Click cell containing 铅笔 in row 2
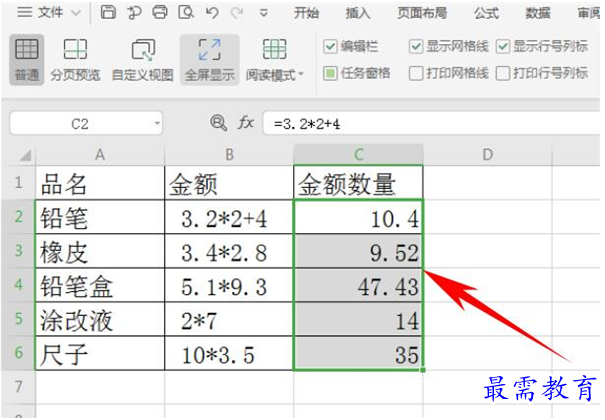605x420 pixels. (x=100, y=217)
